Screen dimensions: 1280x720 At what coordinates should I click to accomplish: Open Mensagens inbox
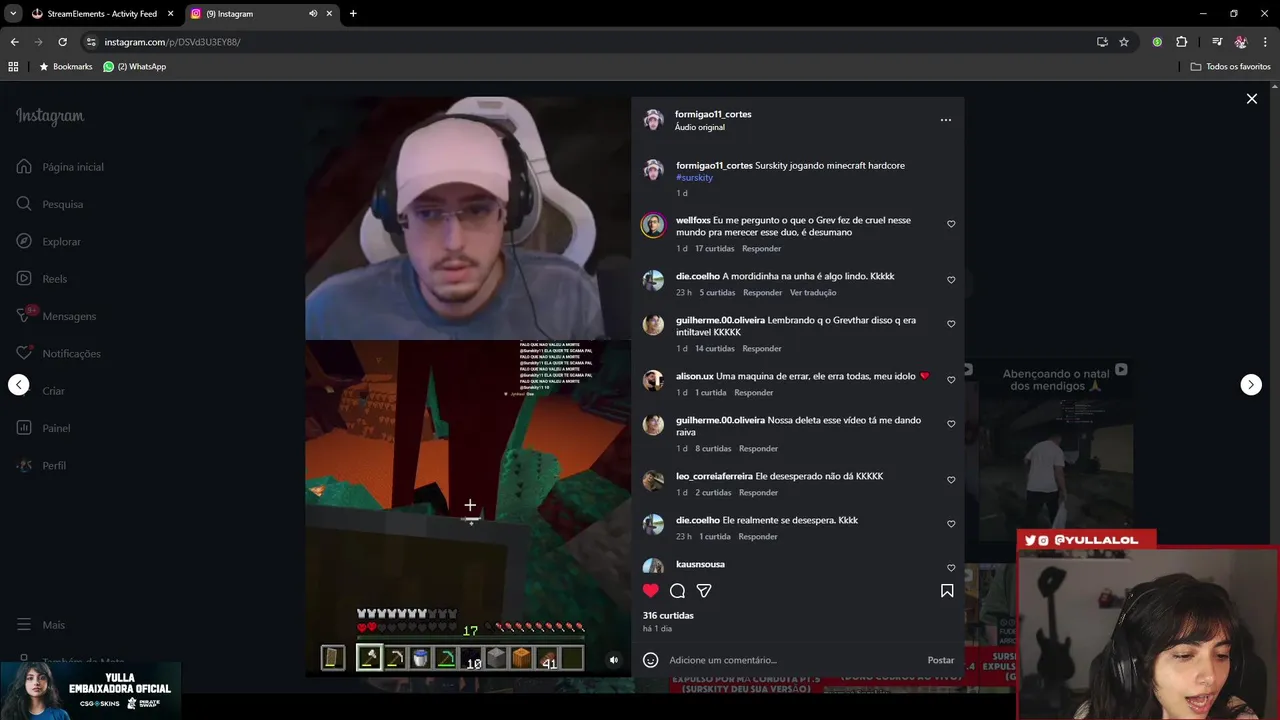57,316
